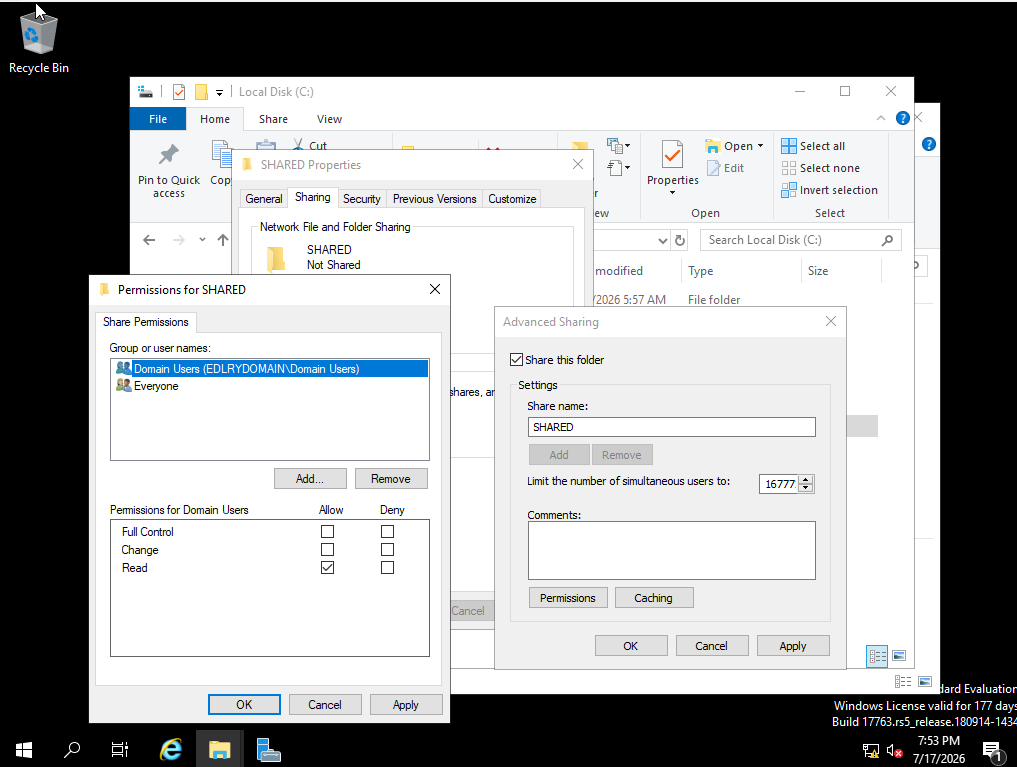1017x767 pixels.
Task: Click the Explorer Up arrow
Action: (x=223, y=240)
